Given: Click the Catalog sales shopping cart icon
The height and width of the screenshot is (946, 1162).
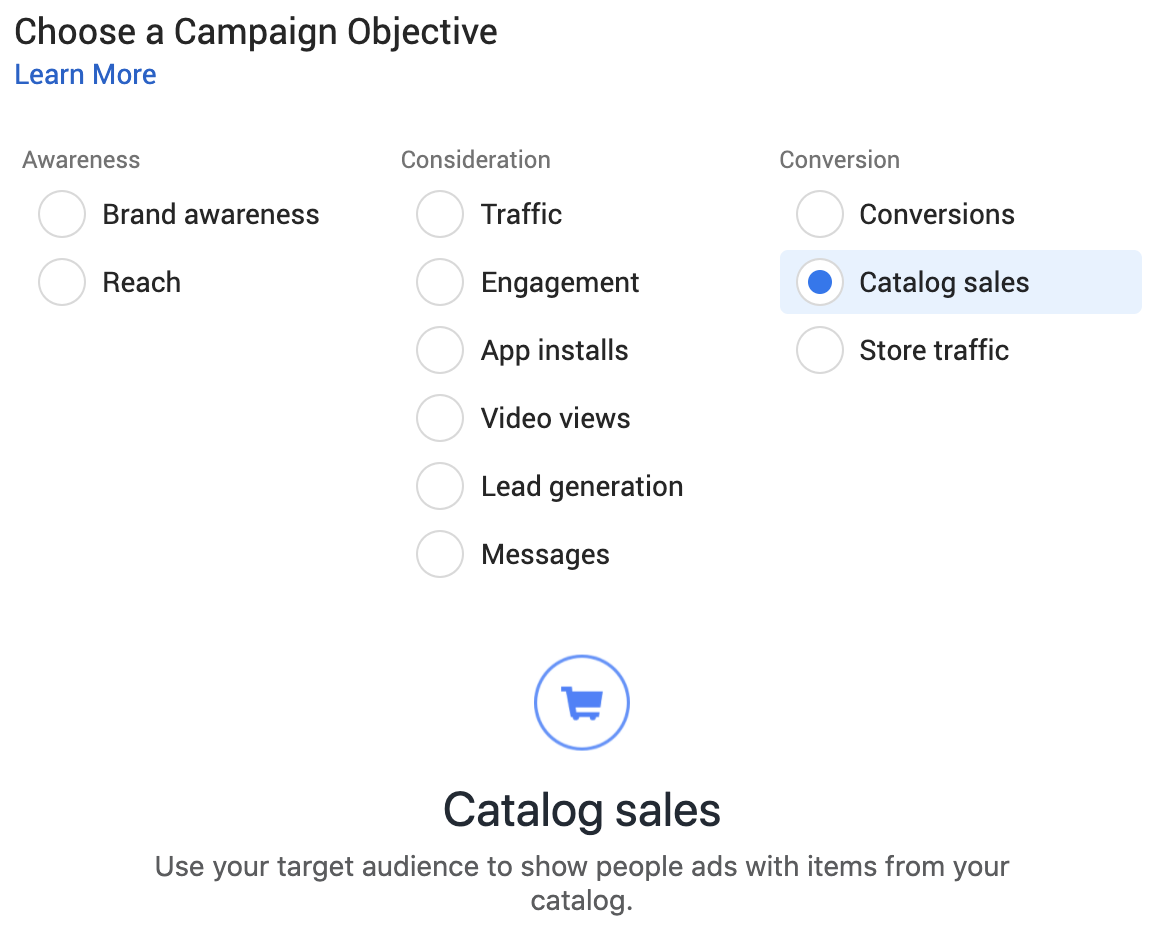Looking at the screenshot, I should click(582, 702).
